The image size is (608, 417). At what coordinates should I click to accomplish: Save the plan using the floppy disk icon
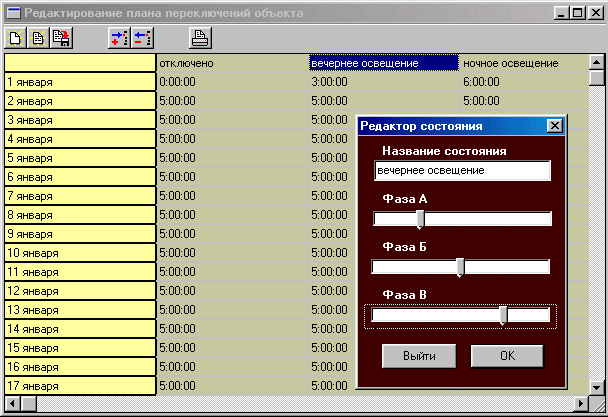pyautogui.click(x=61, y=38)
